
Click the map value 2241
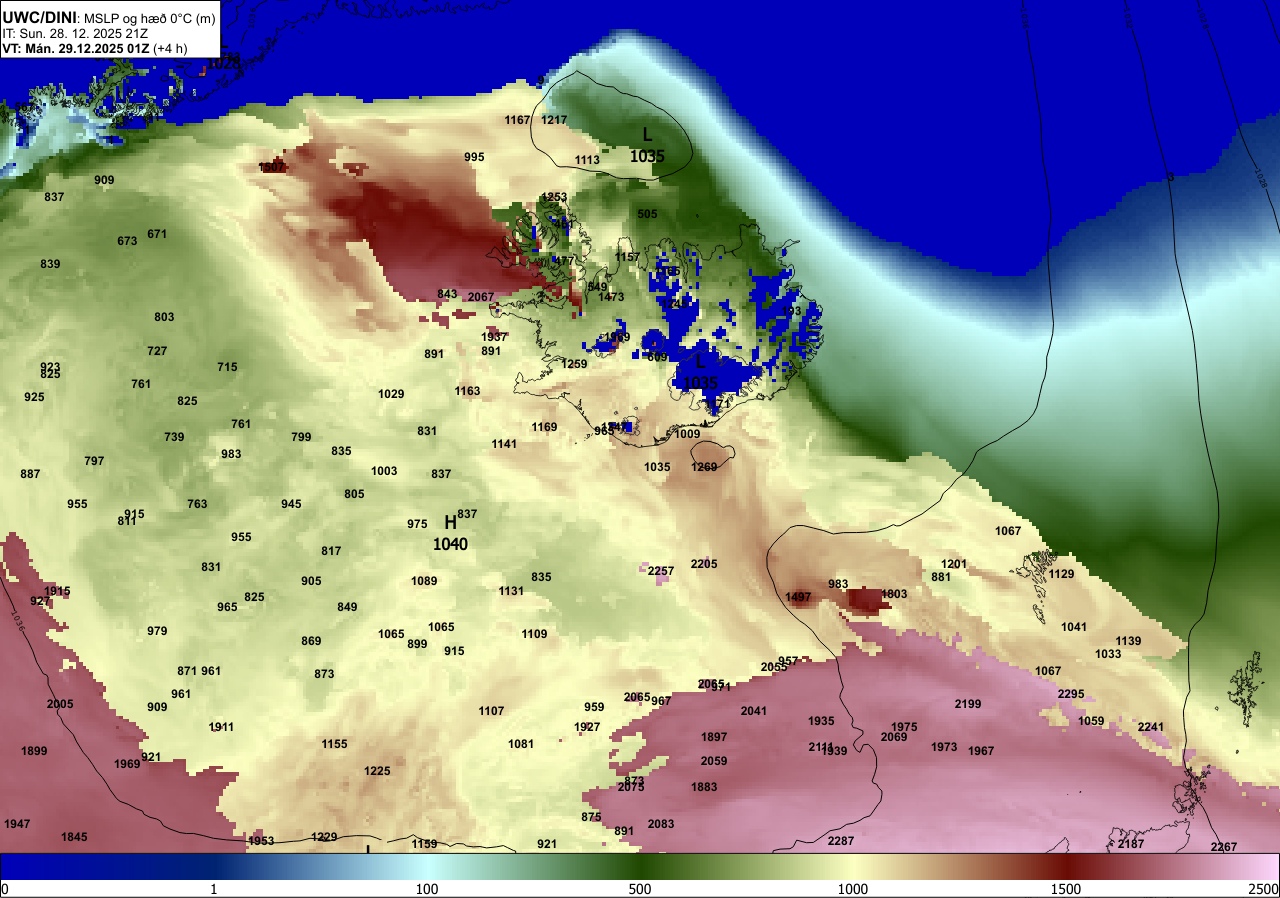pos(1151,727)
